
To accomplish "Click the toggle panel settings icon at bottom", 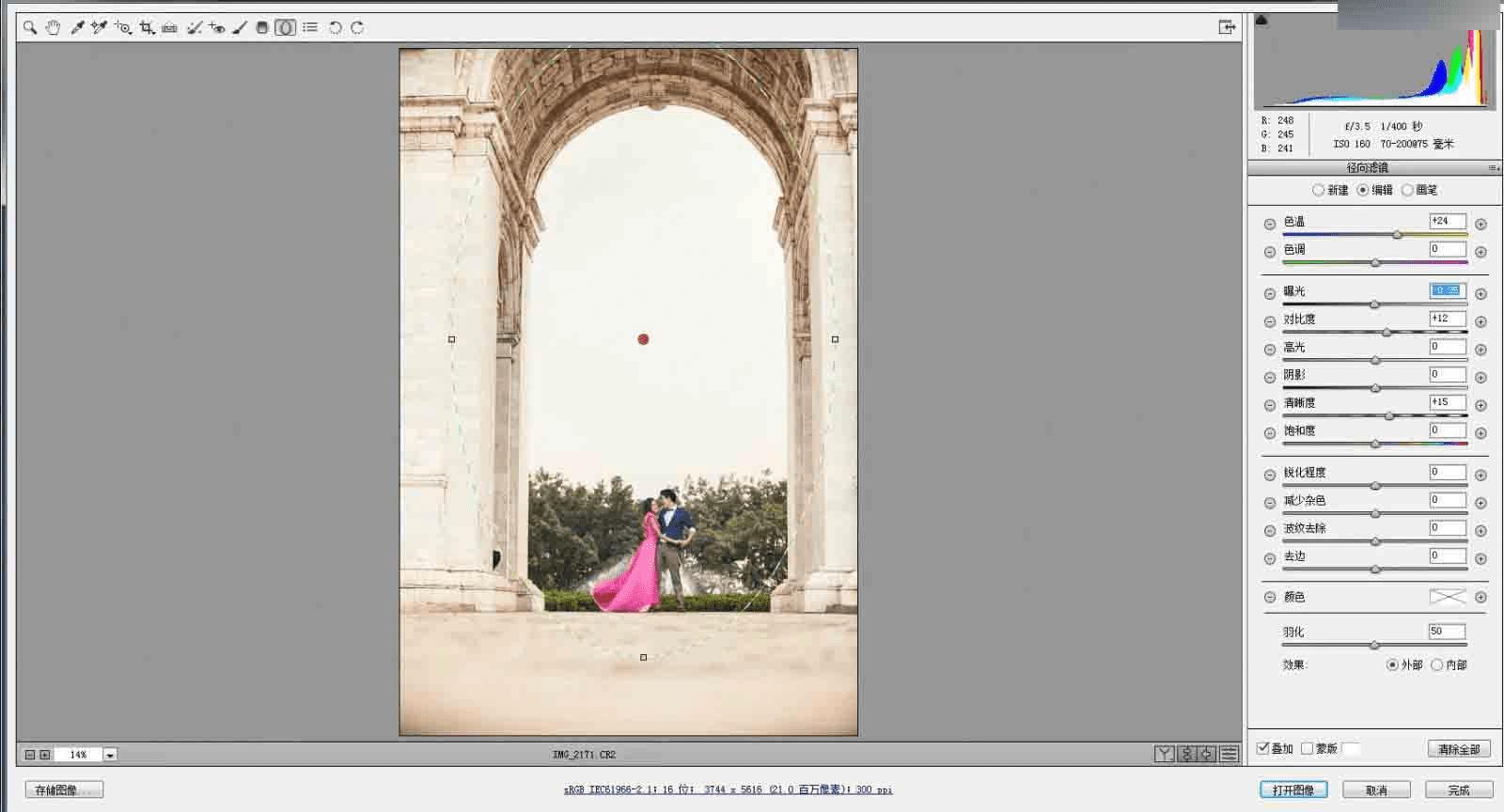I will [1229, 754].
